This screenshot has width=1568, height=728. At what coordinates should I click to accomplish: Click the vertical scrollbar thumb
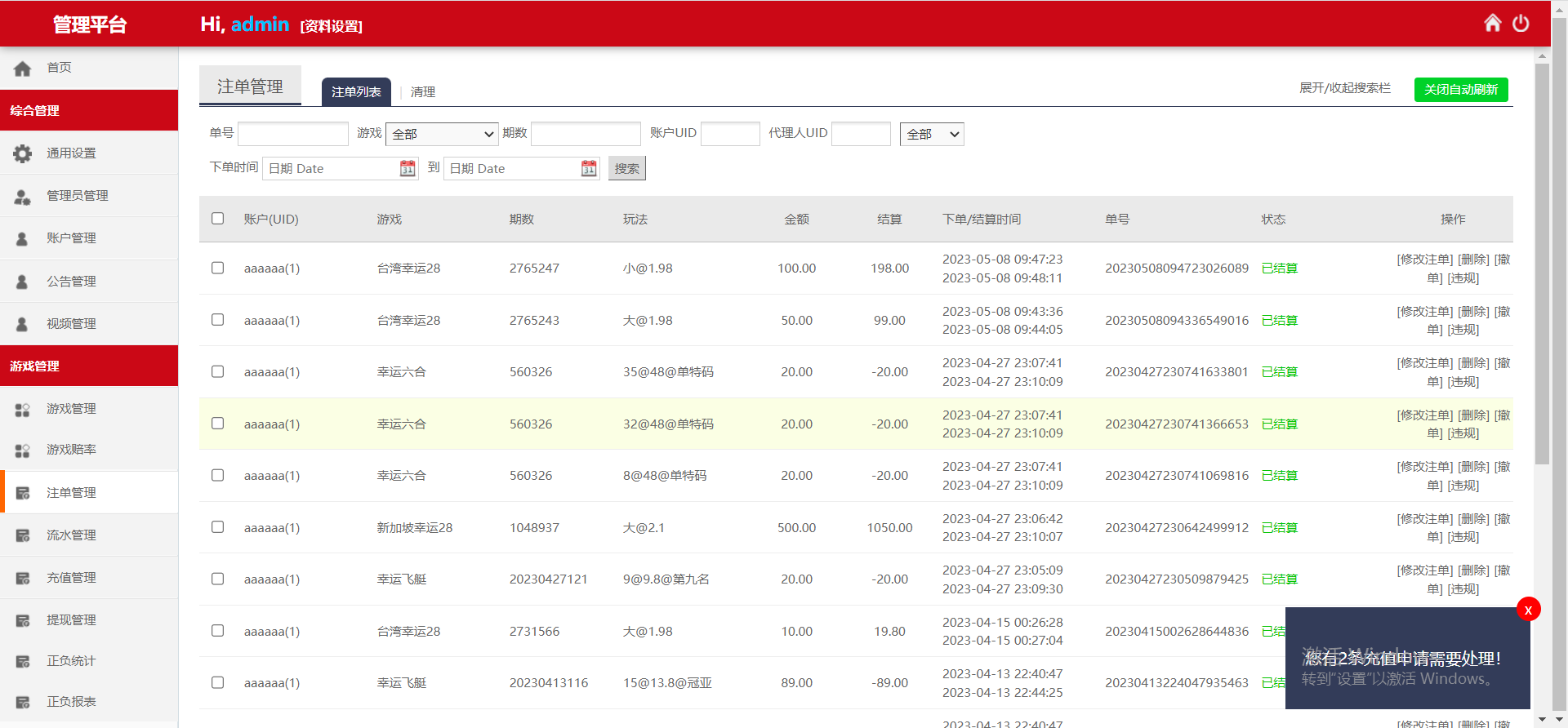tap(1542, 264)
